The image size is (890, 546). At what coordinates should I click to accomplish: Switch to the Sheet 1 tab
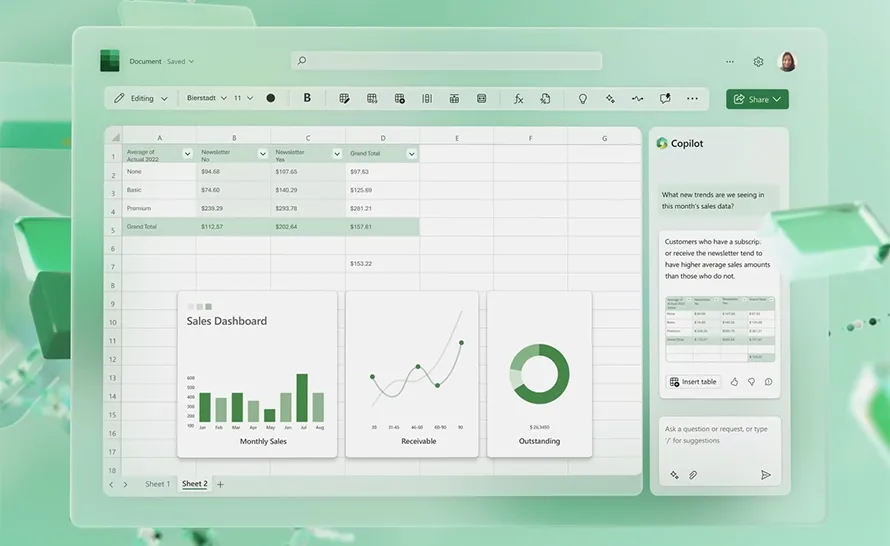[157, 484]
